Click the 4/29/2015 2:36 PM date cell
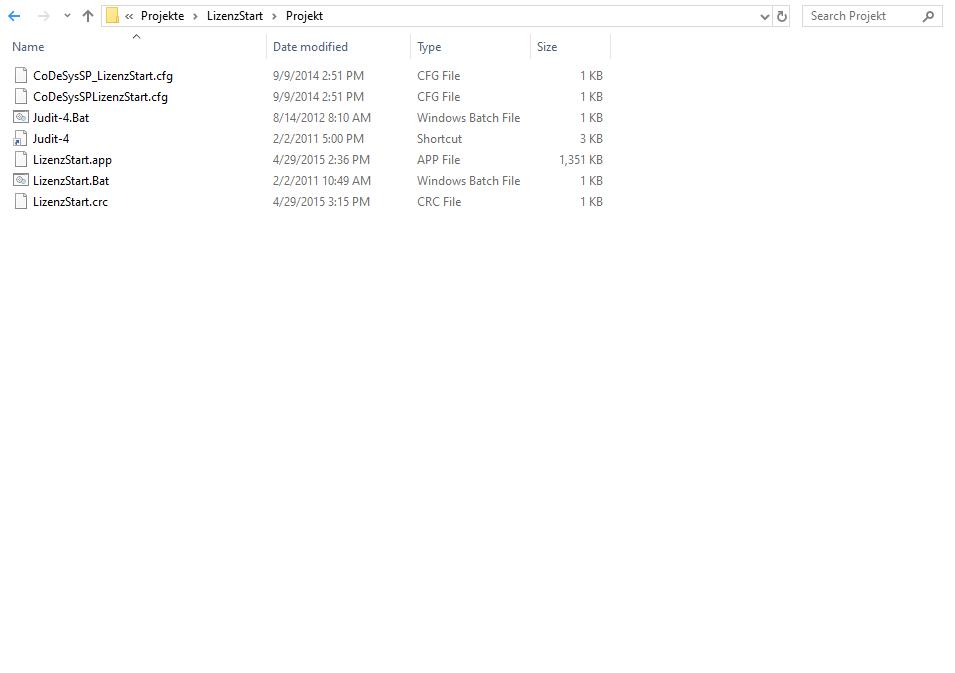The image size is (955, 673). point(322,160)
